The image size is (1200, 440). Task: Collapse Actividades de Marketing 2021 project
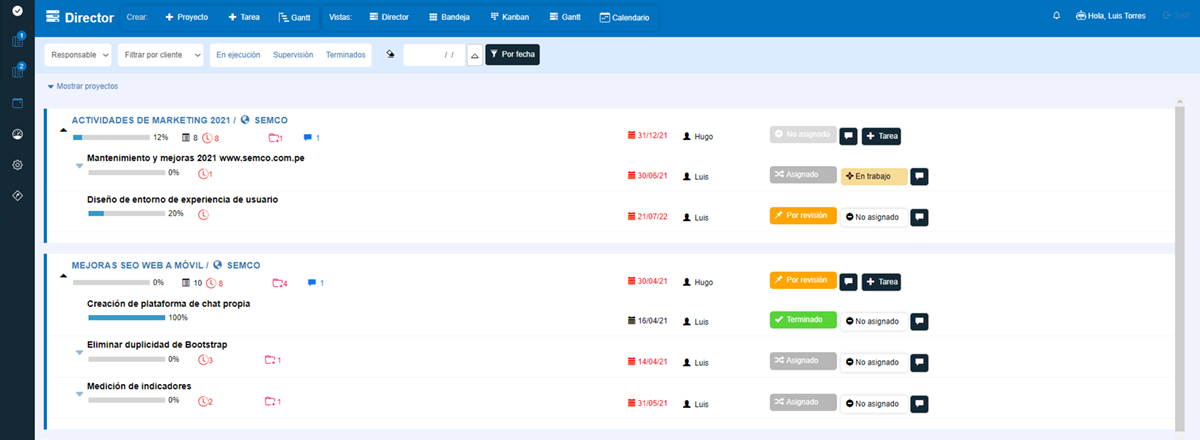click(61, 129)
